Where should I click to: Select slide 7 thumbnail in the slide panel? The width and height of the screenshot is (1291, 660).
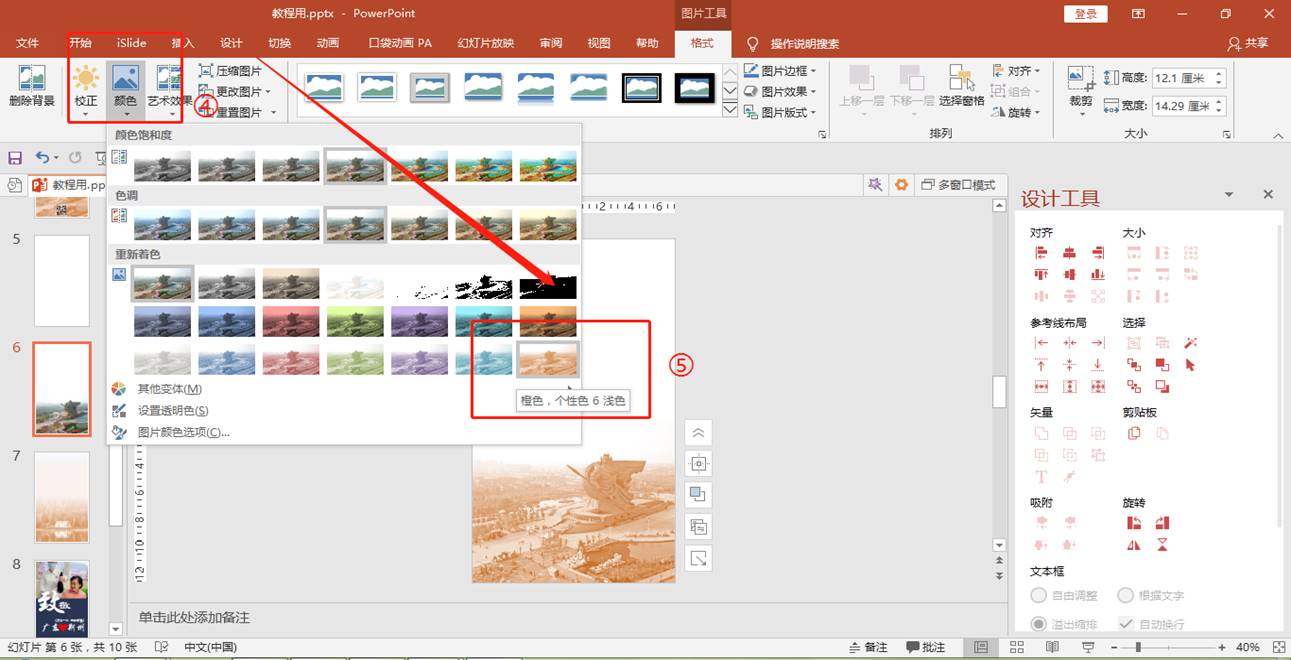click(62, 496)
